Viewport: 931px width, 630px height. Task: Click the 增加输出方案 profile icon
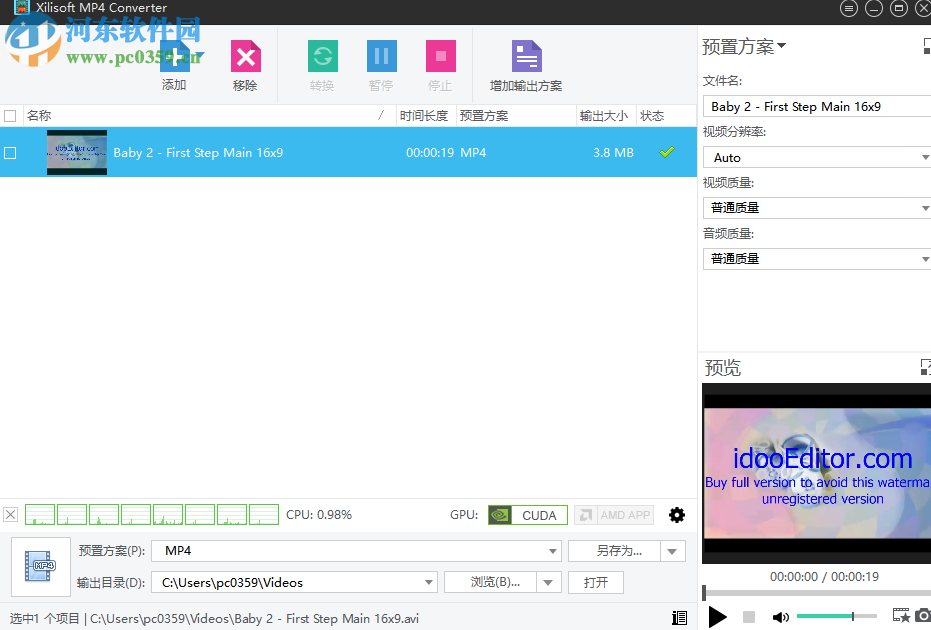pos(525,55)
